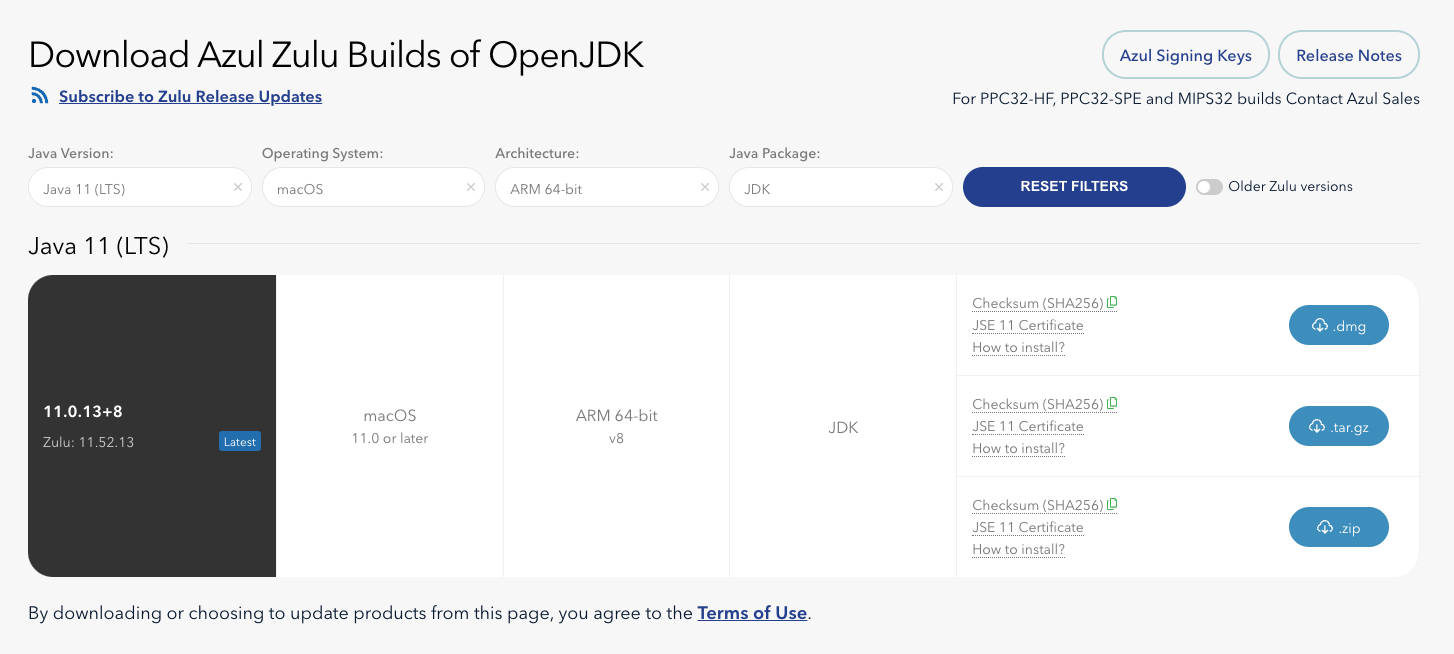The image size is (1454, 654).
Task: Download the .tar.gz archive
Action: tap(1338, 426)
